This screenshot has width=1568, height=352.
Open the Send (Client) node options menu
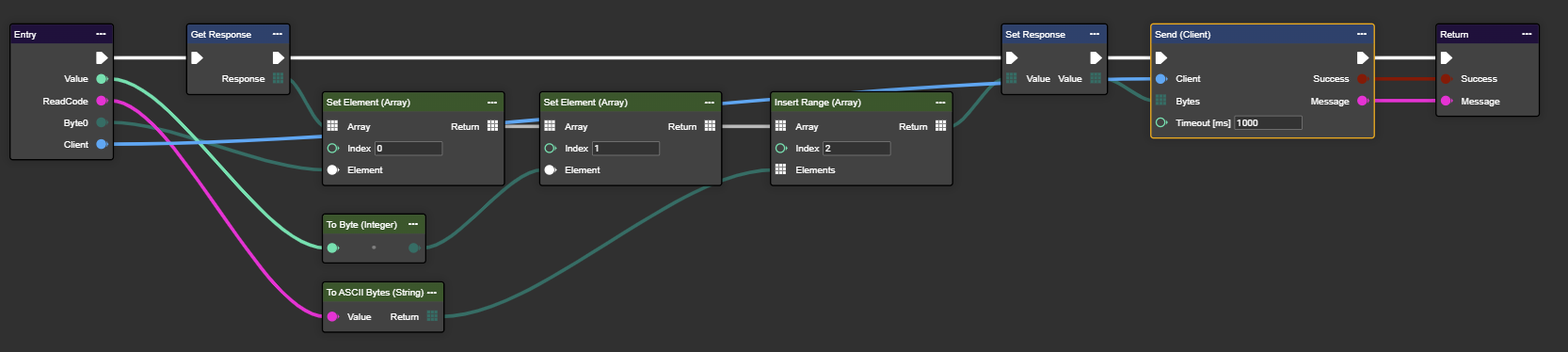coord(1362,34)
